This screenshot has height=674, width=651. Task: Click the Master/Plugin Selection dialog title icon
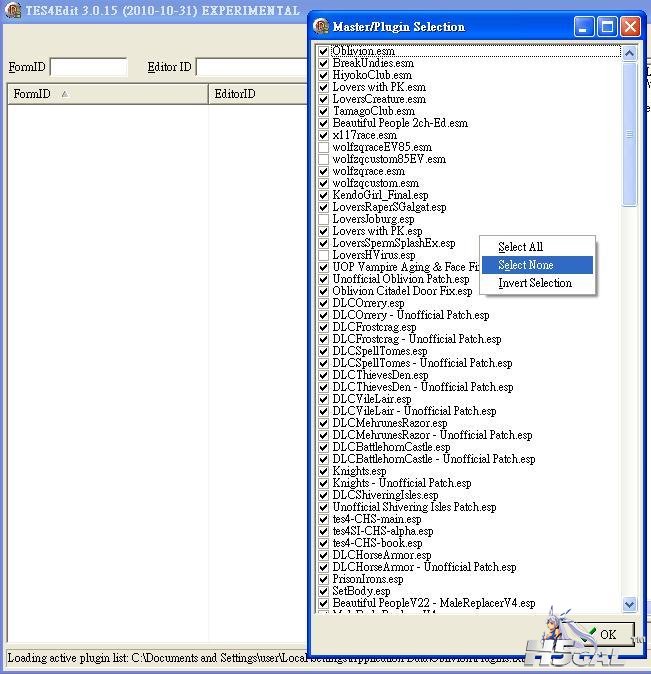pos(322,27)
